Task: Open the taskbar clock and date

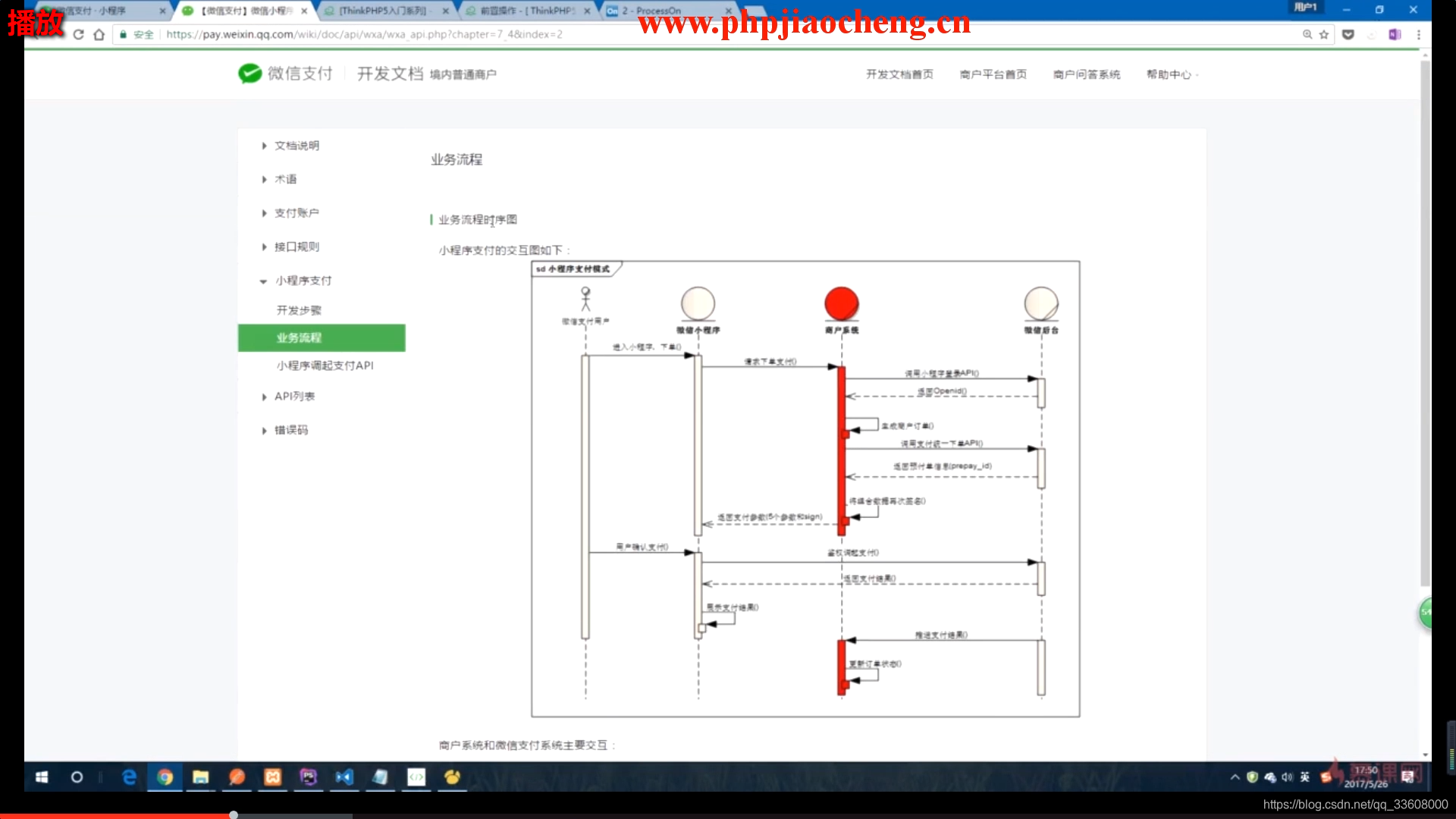Action: pos(1366,777)
